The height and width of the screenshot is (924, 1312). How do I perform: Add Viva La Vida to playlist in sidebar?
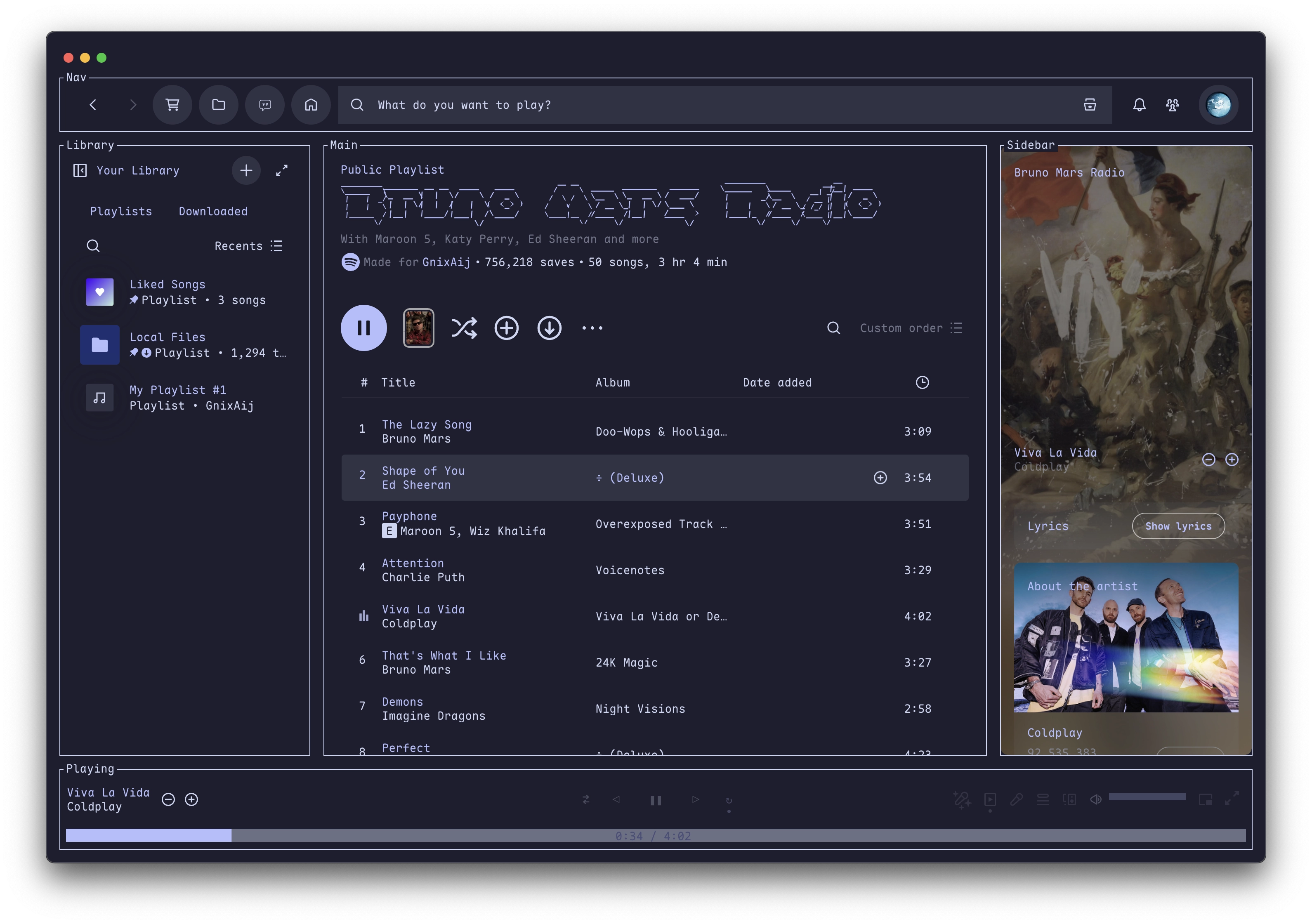(1232, 460)
